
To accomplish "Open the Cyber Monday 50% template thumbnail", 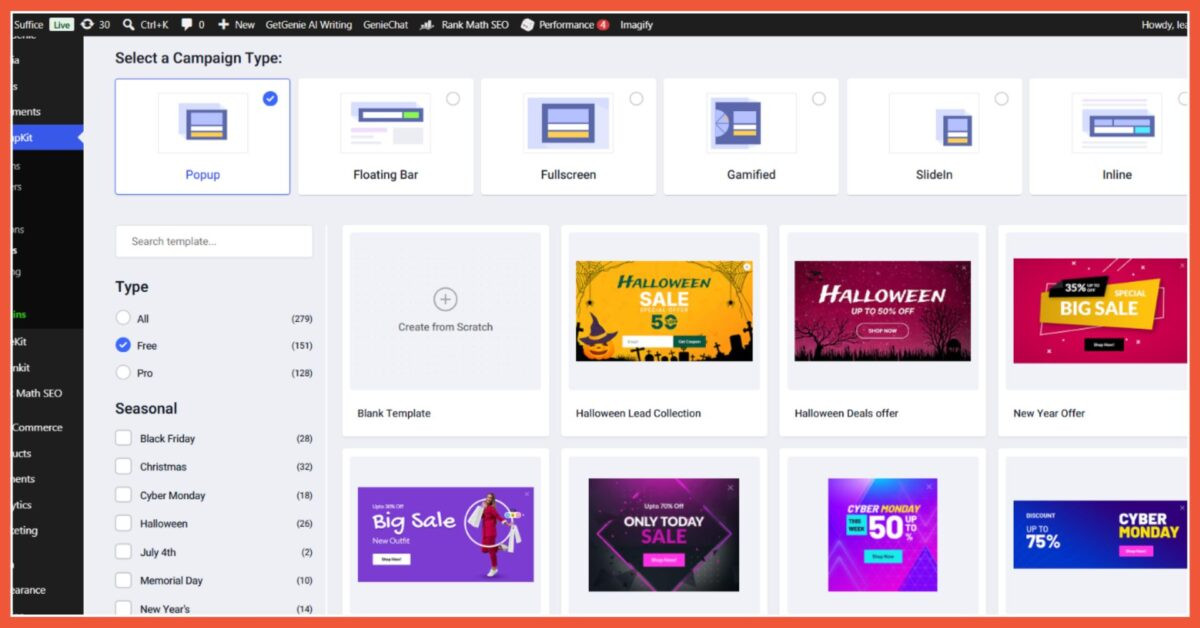I will 883,534.
